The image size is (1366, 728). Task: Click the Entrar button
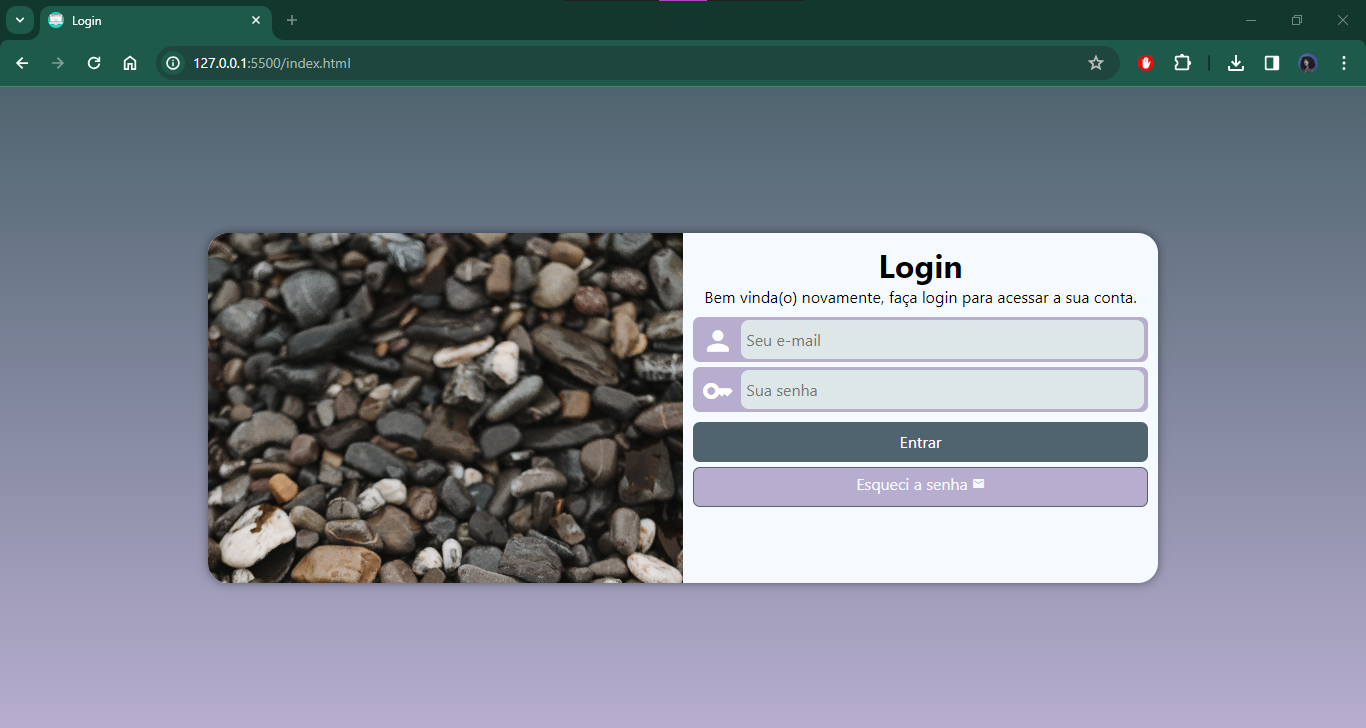click(920, 442)
